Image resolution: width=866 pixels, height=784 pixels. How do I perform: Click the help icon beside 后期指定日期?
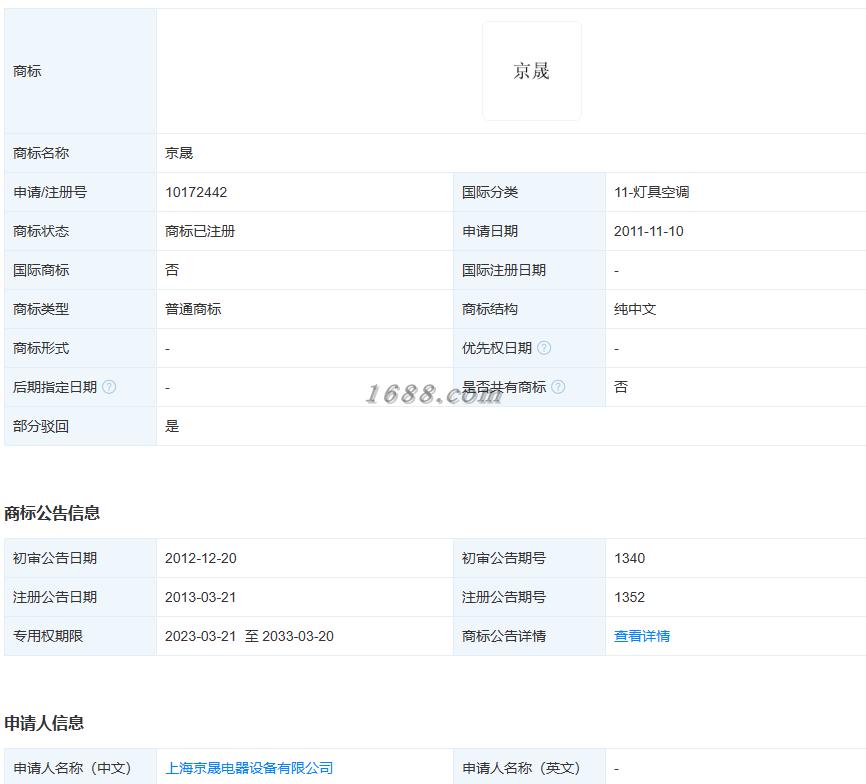109,387
